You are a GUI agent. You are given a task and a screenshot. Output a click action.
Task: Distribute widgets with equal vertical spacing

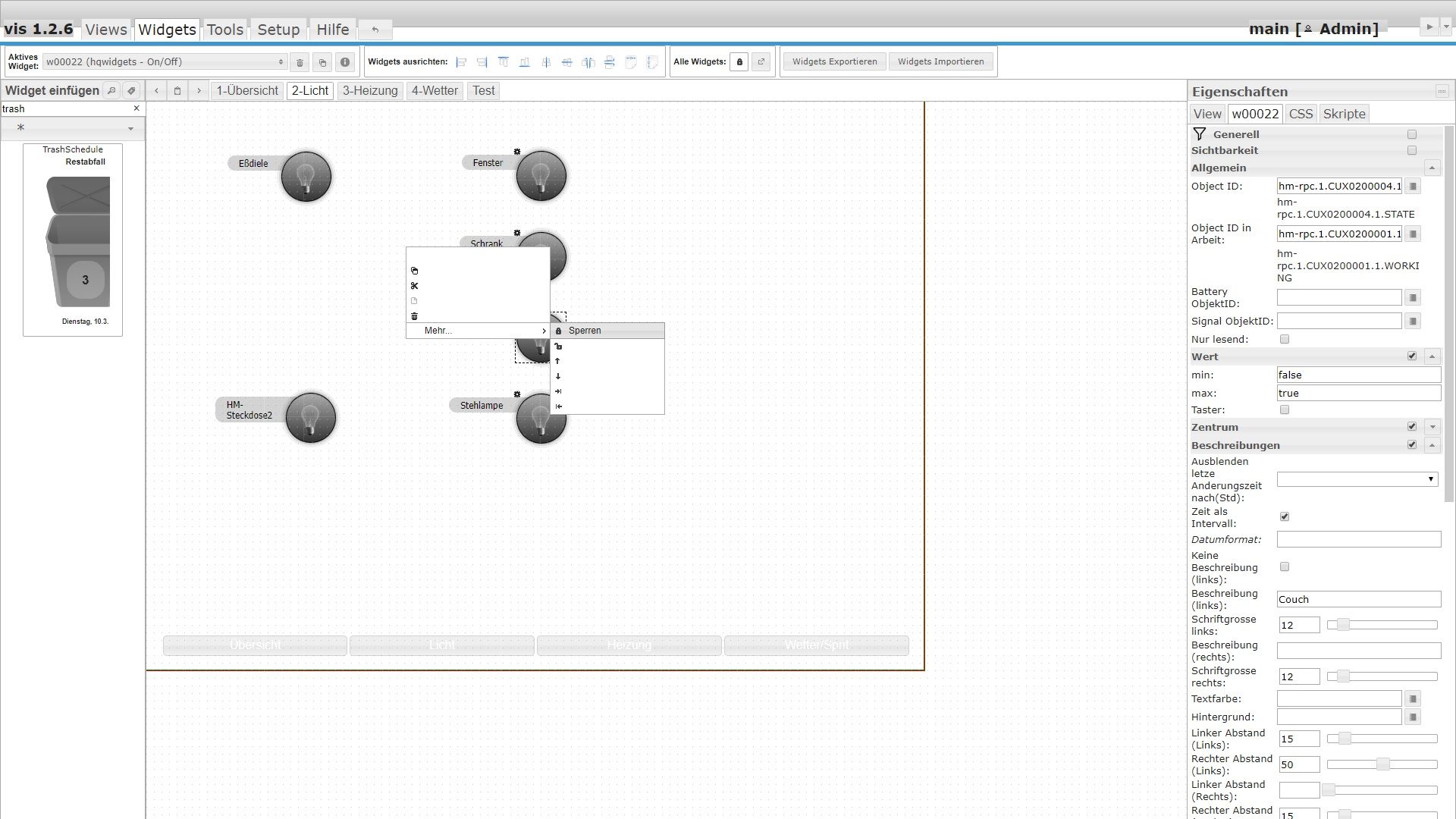pyautogui.click(x=610, y=62)
